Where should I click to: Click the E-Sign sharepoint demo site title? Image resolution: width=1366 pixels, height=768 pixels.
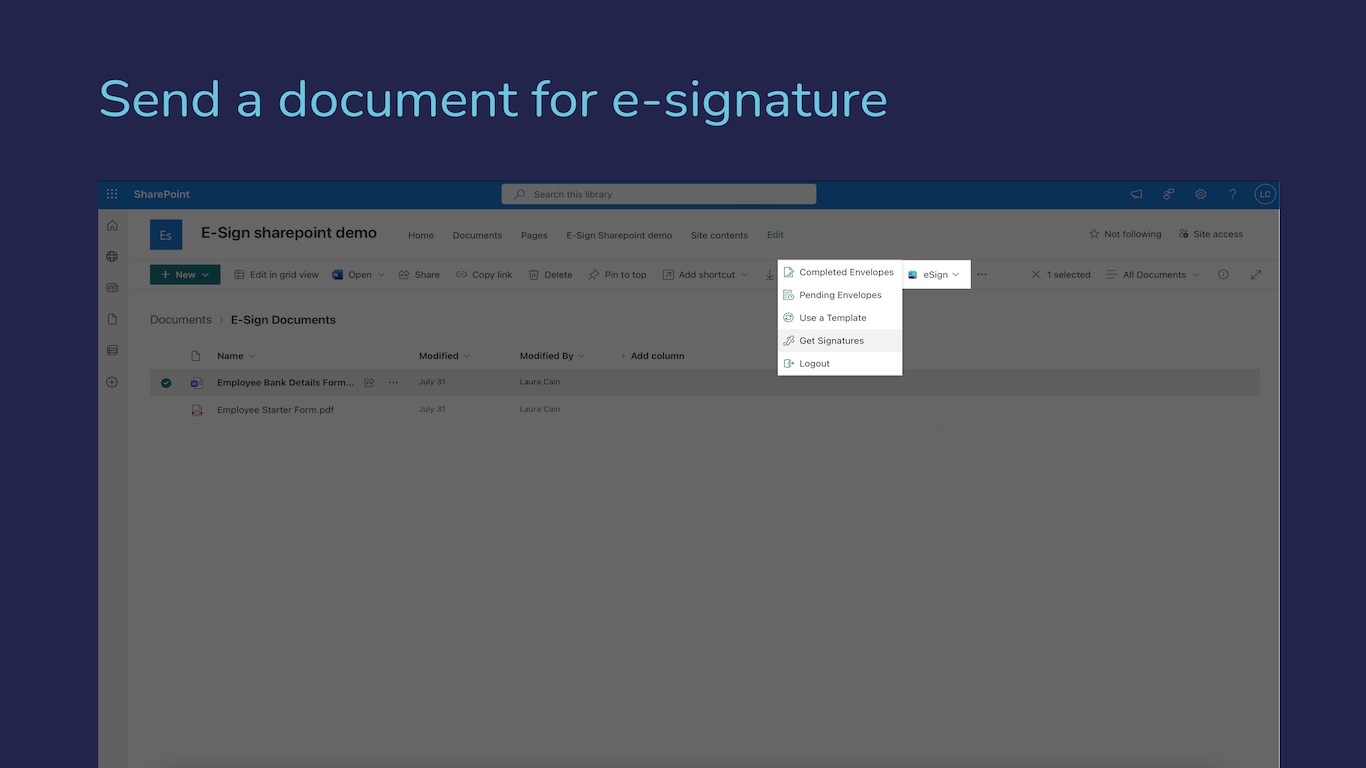pos(289,233)
